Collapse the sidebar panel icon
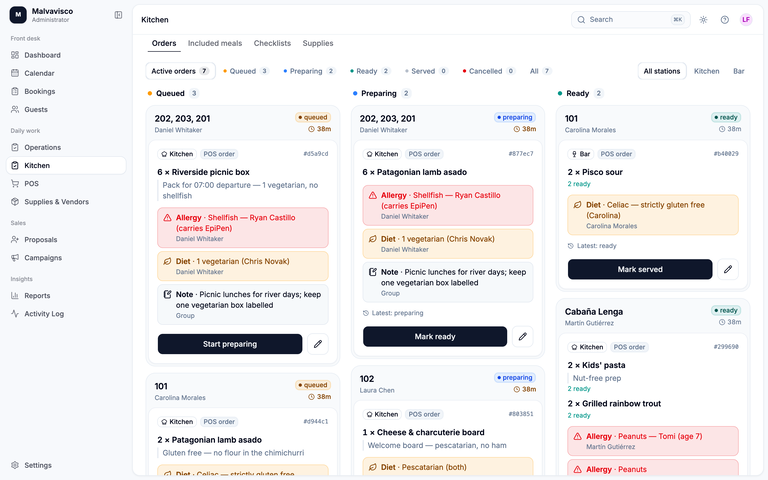 click(118, 15)
